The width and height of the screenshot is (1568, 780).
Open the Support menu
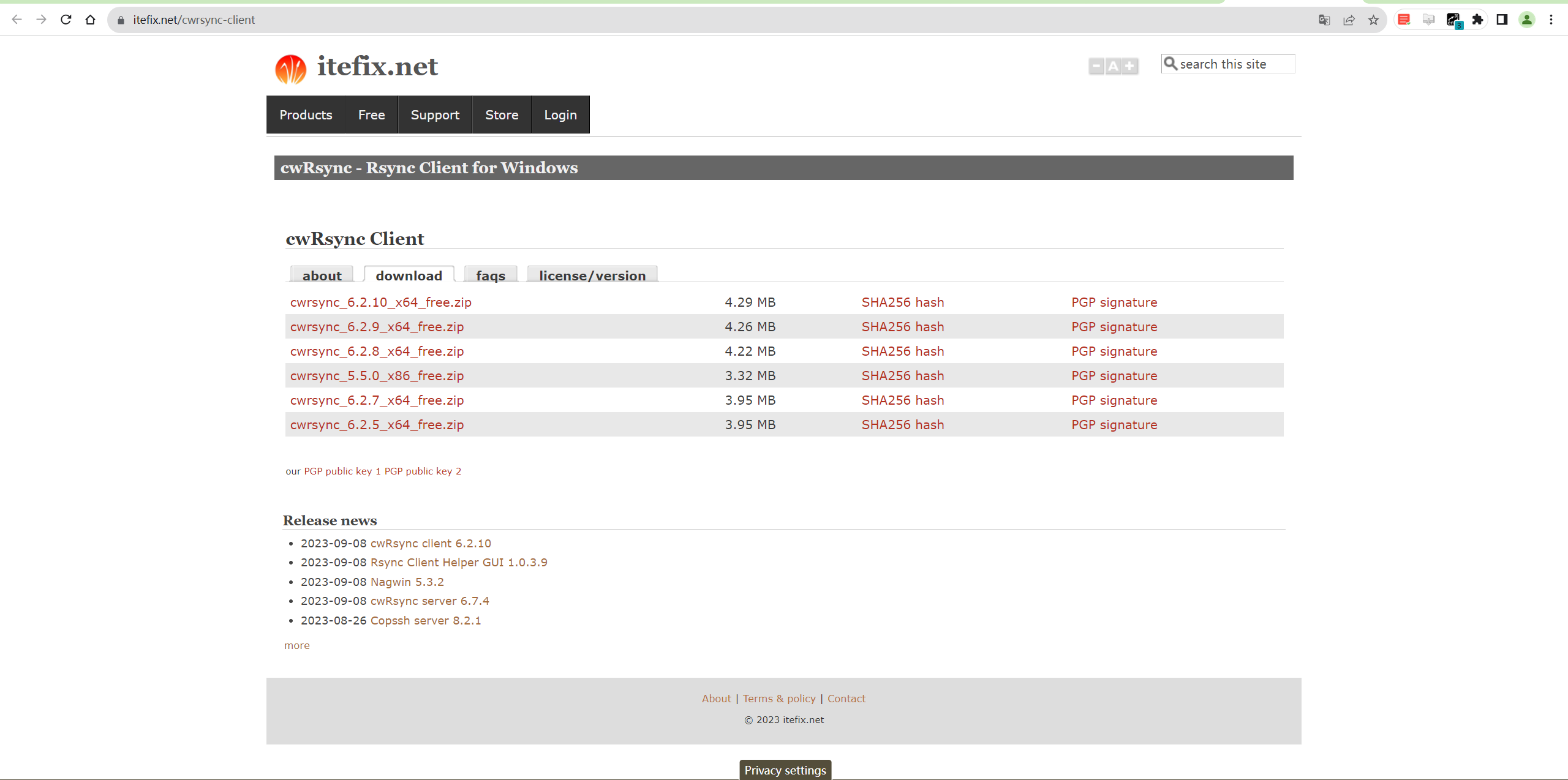point(435,114)
